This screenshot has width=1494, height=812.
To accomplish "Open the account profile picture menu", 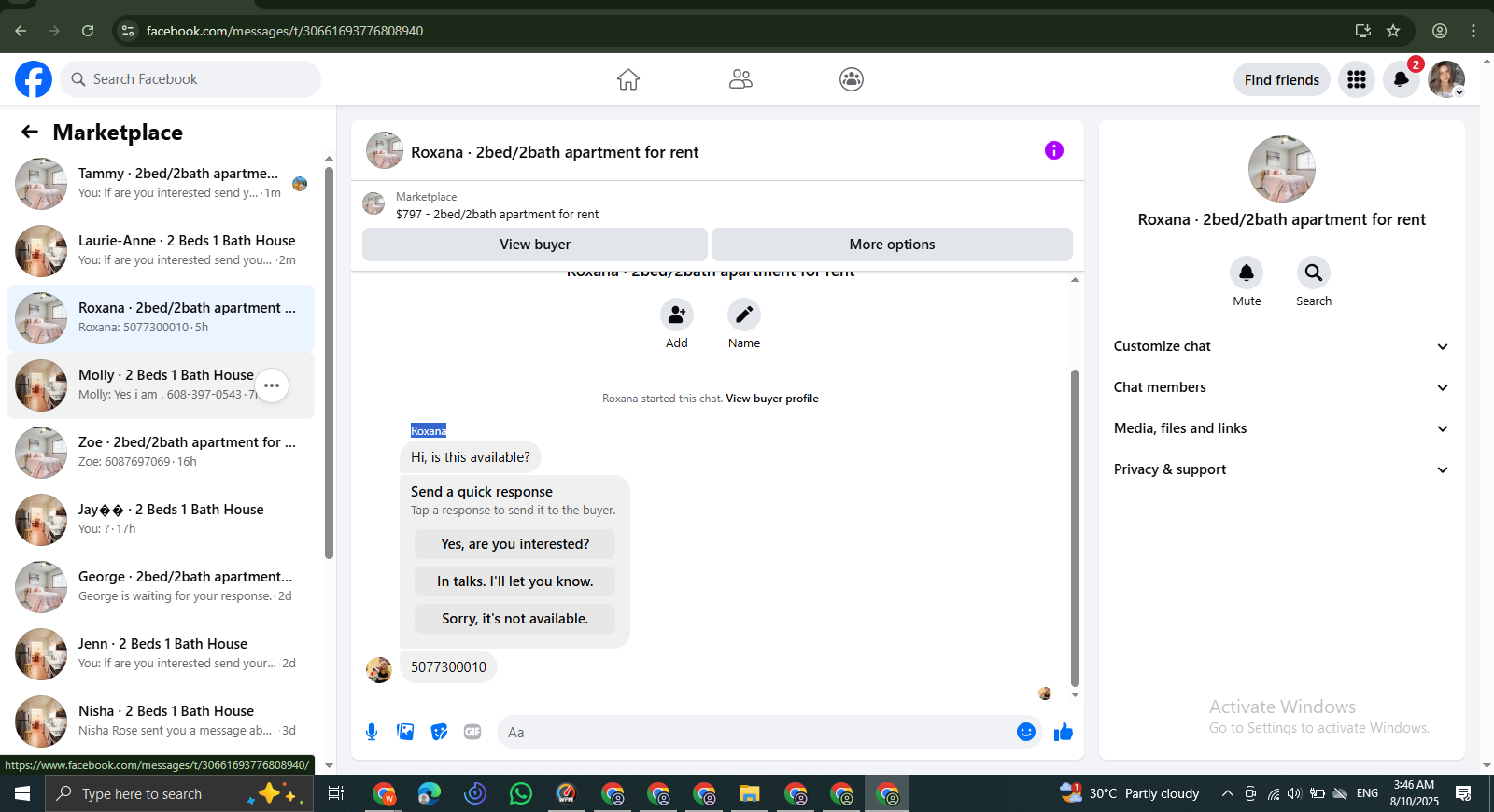I will [x=1446, y=79].
